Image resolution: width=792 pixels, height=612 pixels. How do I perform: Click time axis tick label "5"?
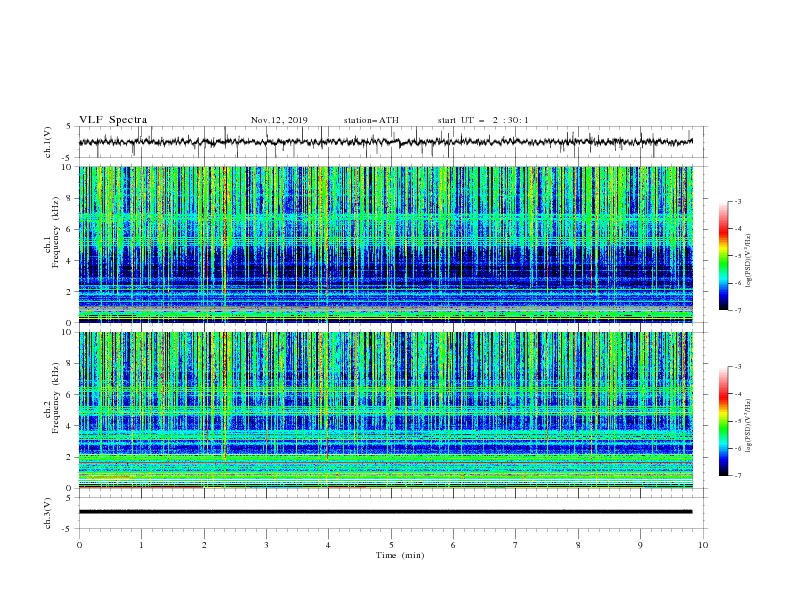pyautogui.click(x=391, y=545)
